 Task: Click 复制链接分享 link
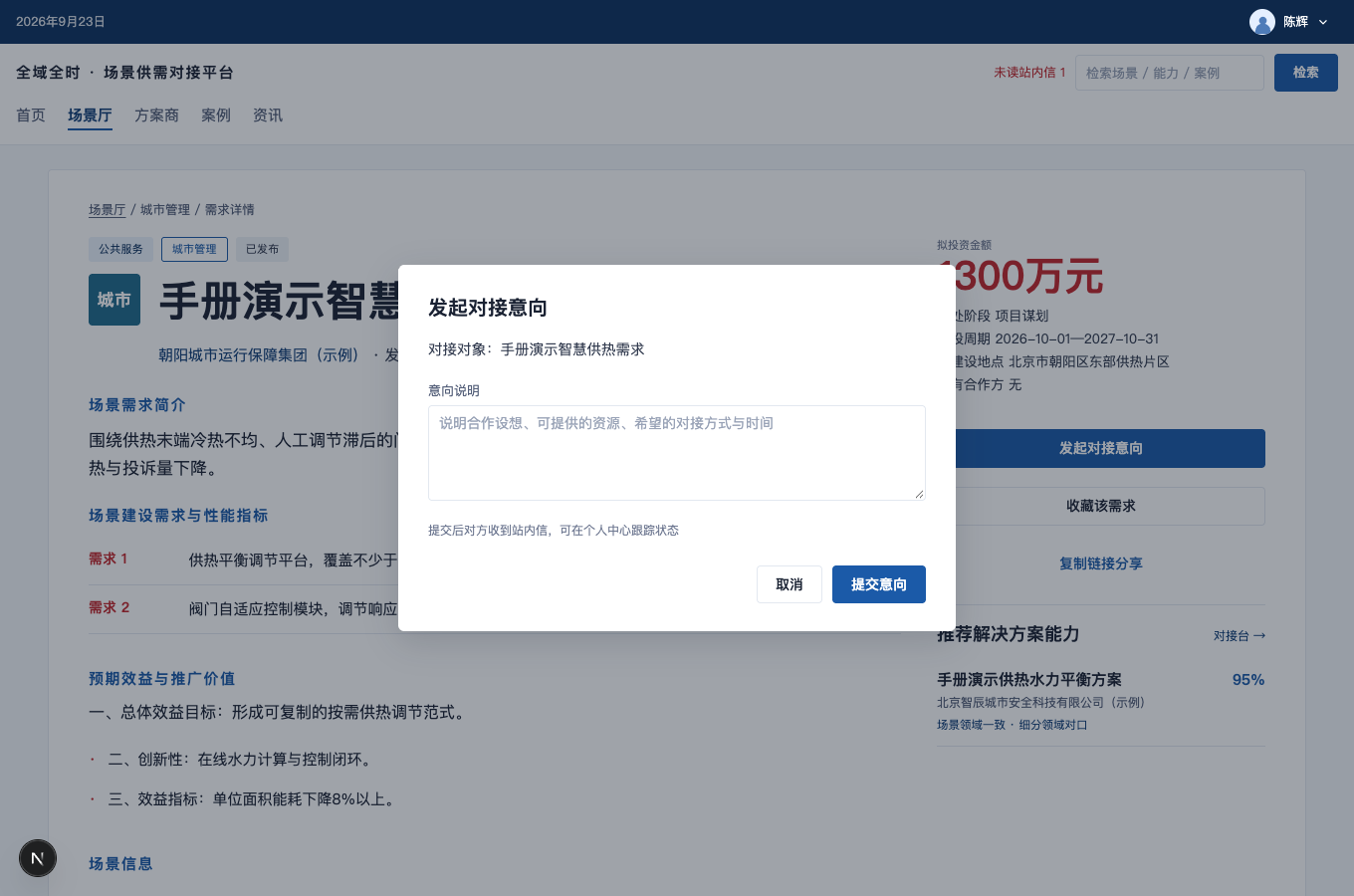click(1101, 563)
